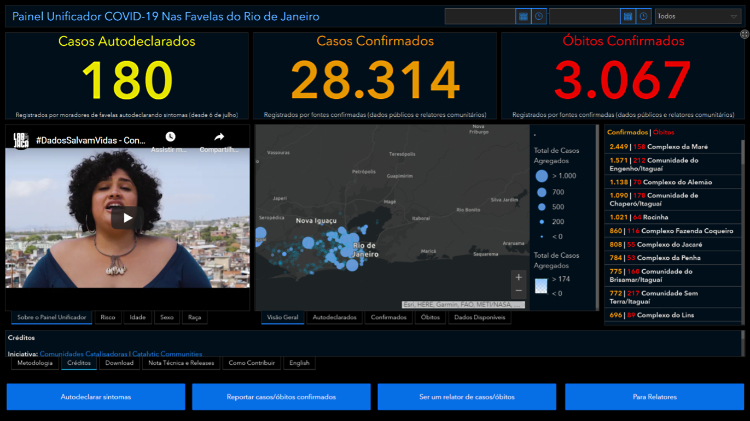The width and height of the screenshot is (750, 421).
Task: Click the video share arrow icon
Action: (x=219, y=137)
